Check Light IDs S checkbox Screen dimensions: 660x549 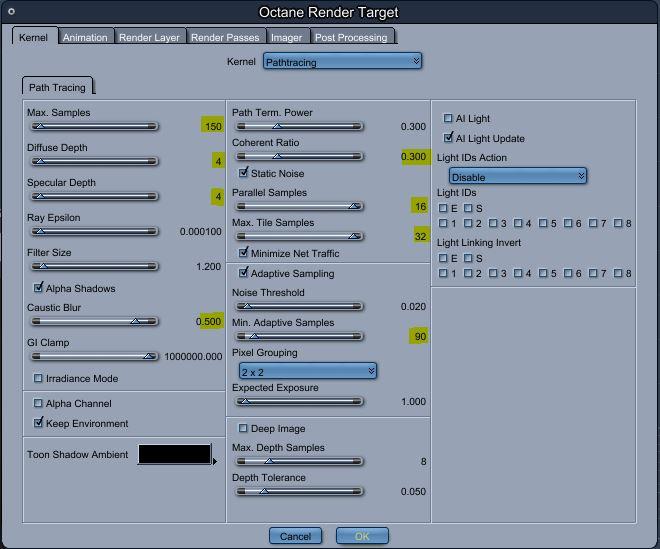click(x=468, y=208)
